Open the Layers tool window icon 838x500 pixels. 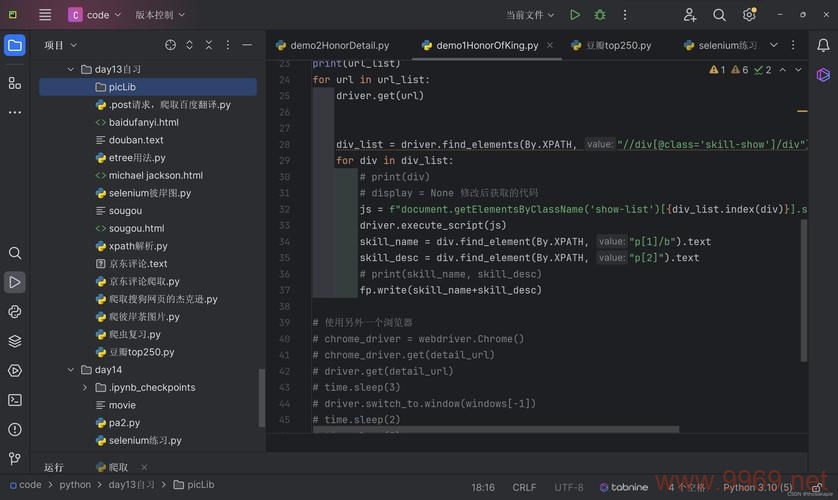click(x=14, y=341)
